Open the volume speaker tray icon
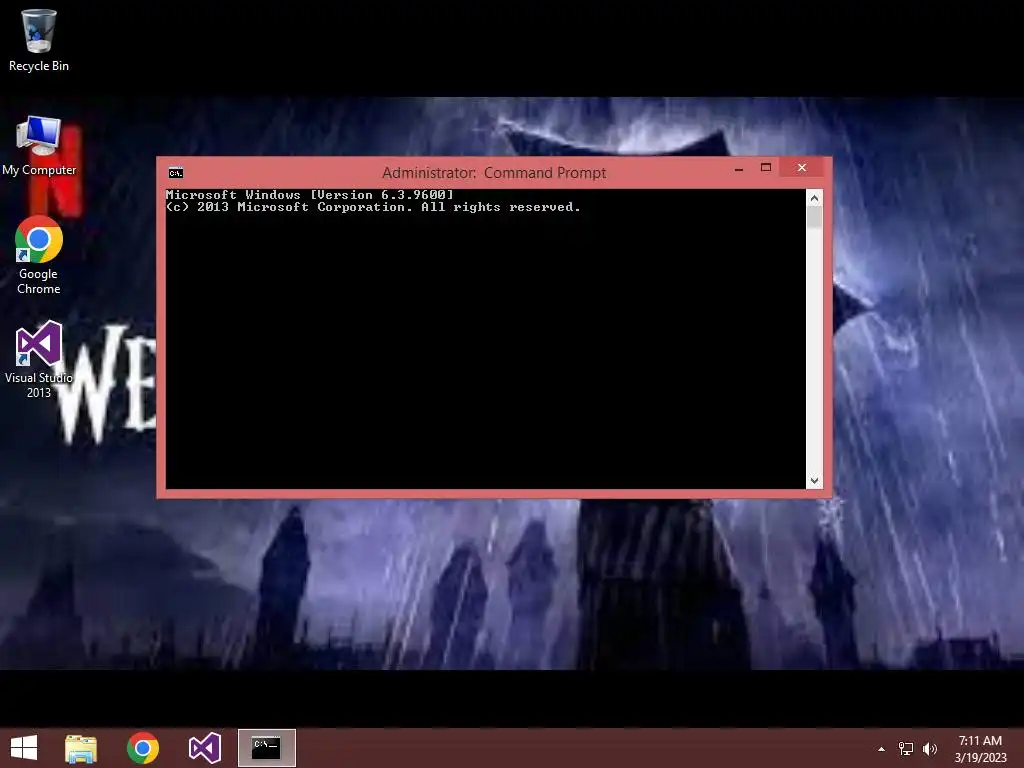Screen dimensions: 1024x768 click(x=929, y=749)
